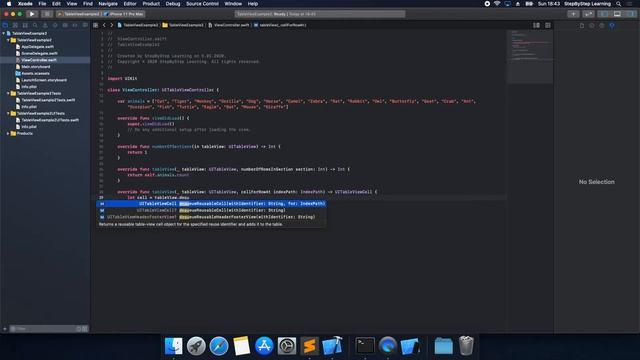Toggle the Inspectors panel visibility
The image size is (640, 360).
[631, 14]
